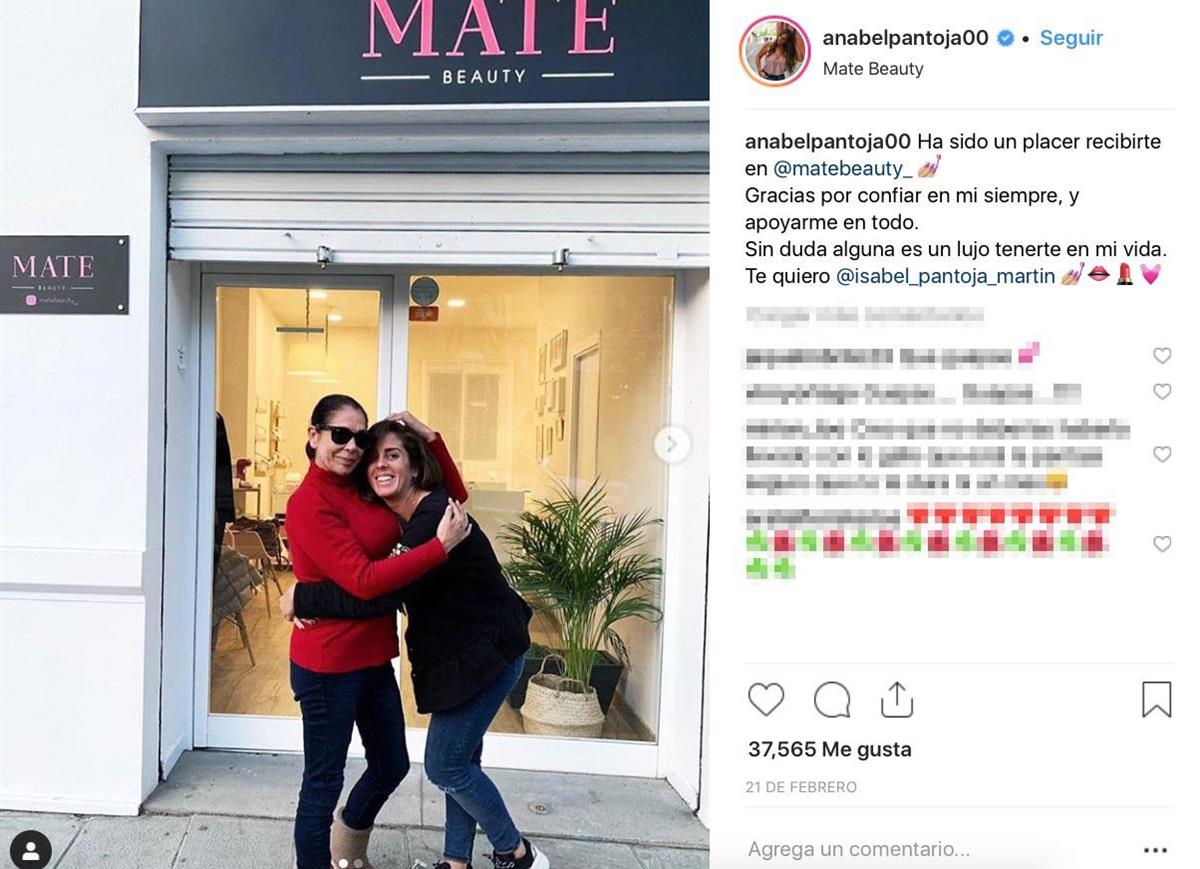This screenshot has width=1200, height=869.
Task: Open the three-dot more options menu
Action: (1155, 850)
